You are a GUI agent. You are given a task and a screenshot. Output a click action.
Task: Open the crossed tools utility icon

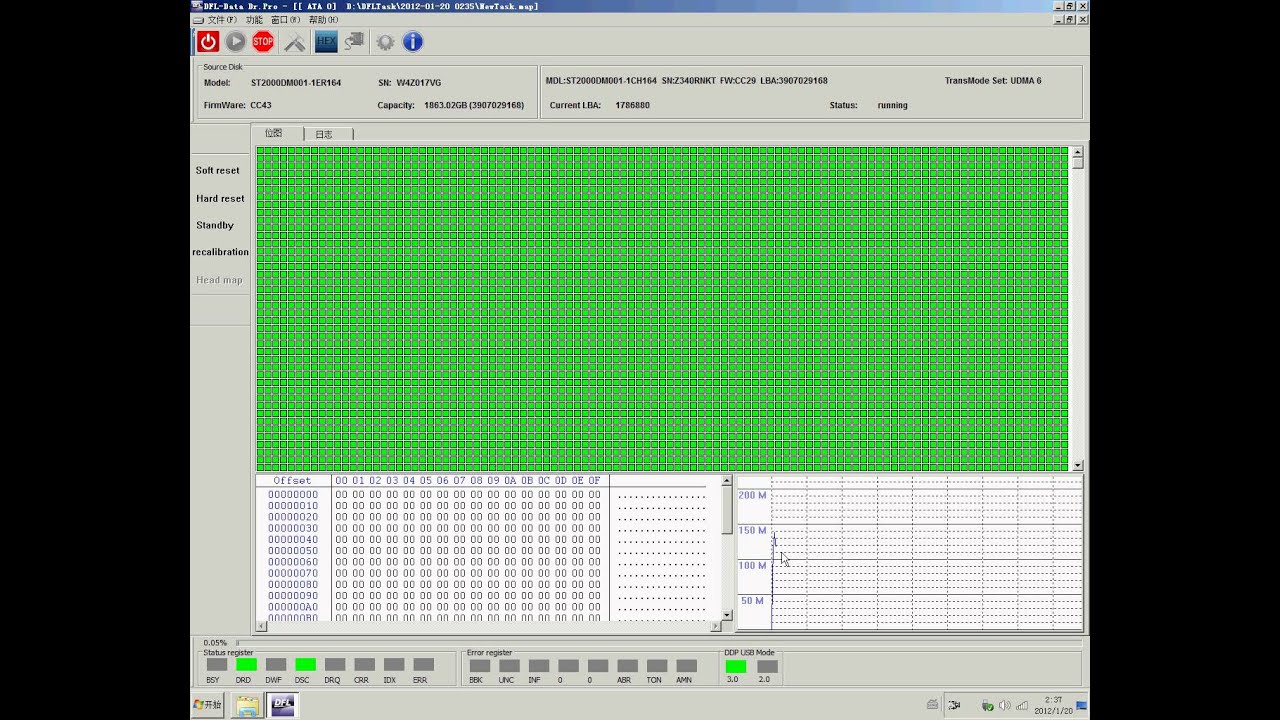pyautogui.click(x=295, y=42)
